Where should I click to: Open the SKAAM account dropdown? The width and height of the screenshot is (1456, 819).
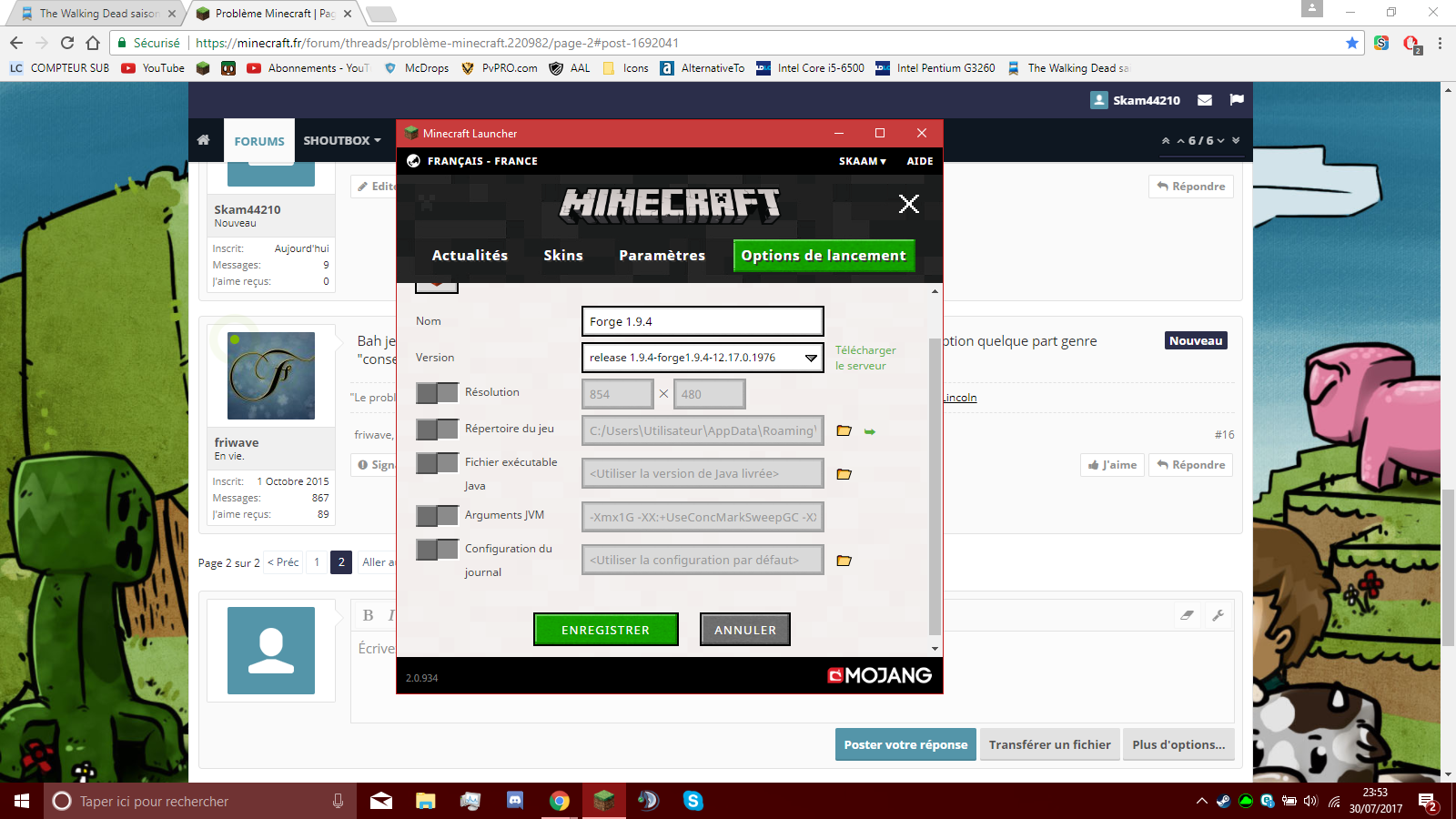click(x=862, y=161)
